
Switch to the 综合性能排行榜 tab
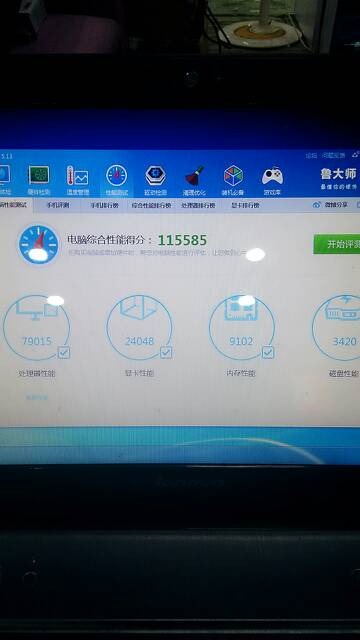pos(151,205)
